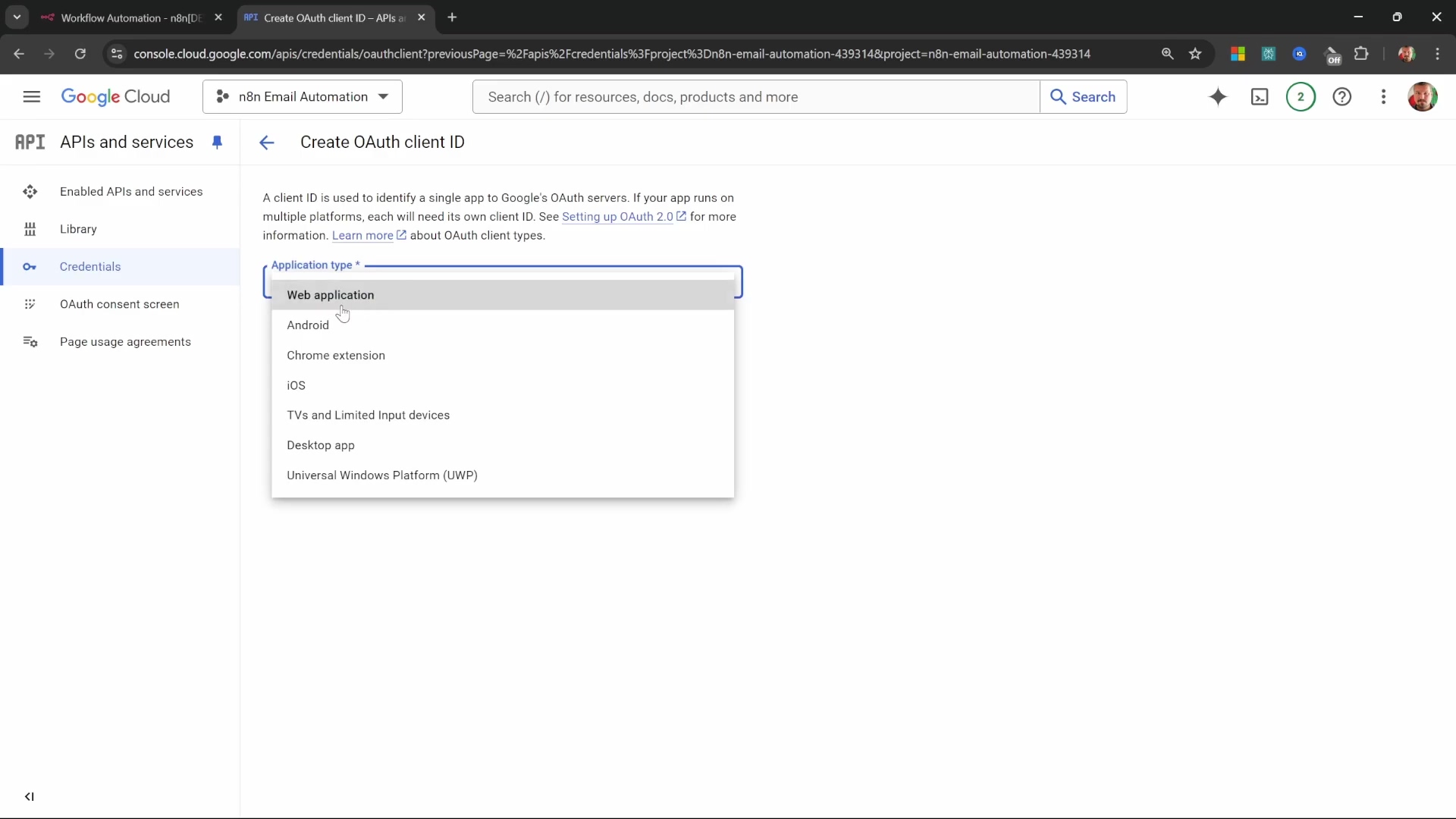Go to Enabled APIs and services

(131, 191)
